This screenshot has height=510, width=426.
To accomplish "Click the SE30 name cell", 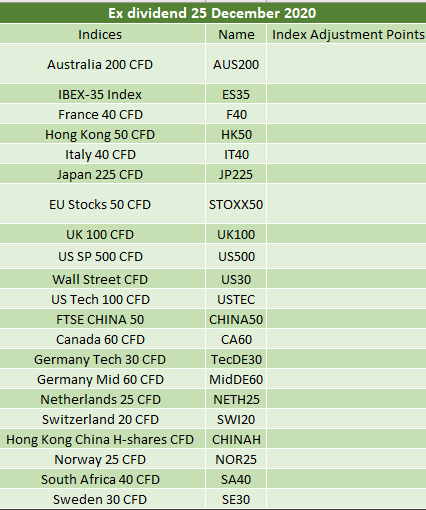I will click(x=236, y=499).
